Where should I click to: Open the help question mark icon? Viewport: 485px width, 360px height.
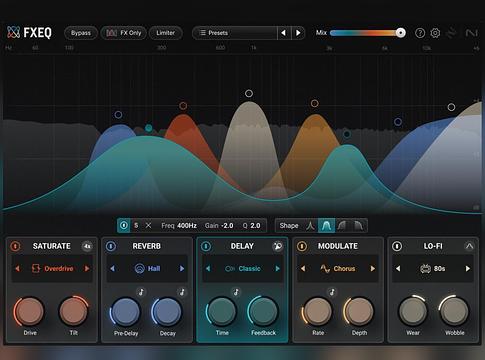[420, 33]
